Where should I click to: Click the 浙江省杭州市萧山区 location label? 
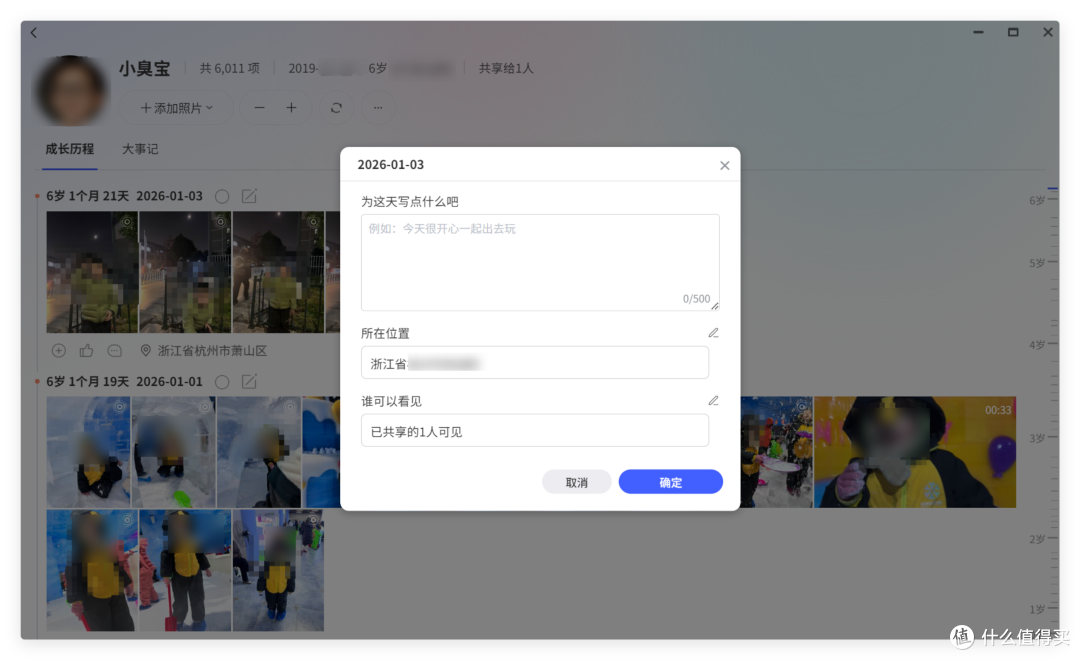coord(212,351)
